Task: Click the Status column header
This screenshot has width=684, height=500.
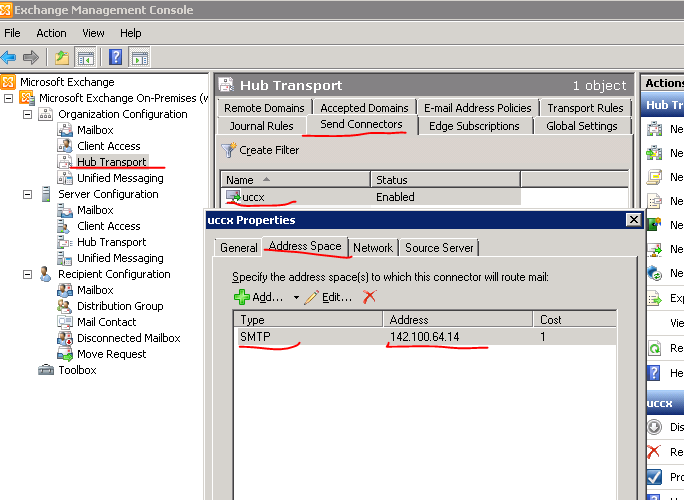Action: point(445,179)
